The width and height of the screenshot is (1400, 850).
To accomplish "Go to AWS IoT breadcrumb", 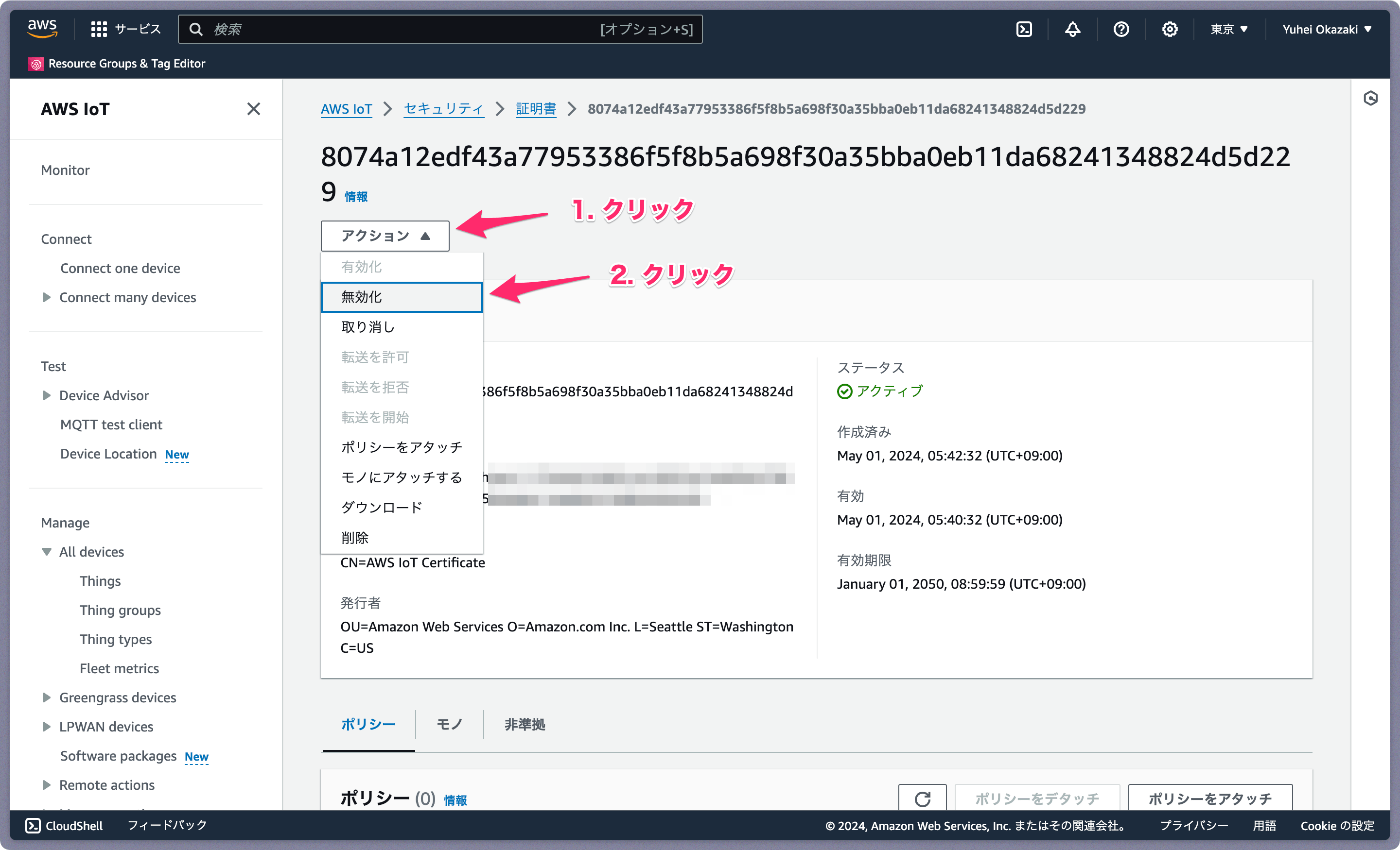I will click(x=346, y=109).
